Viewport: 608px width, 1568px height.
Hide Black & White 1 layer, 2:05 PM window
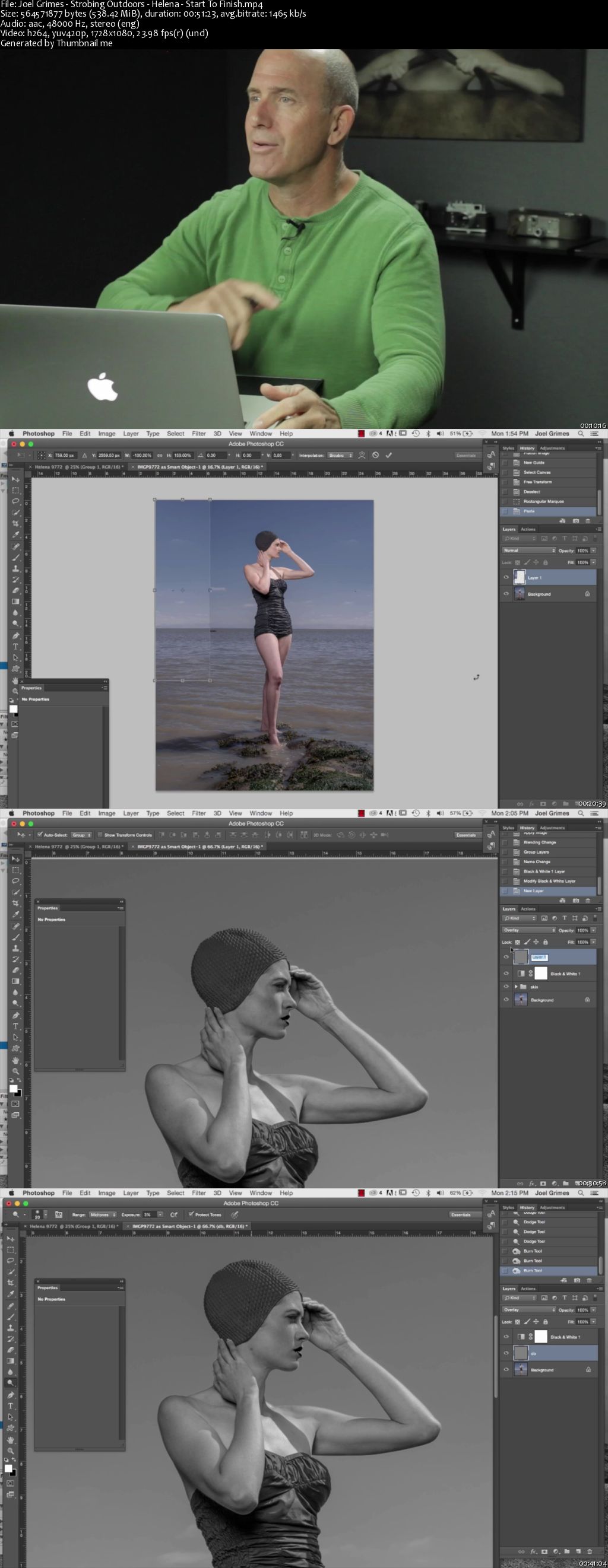[506, 974]
